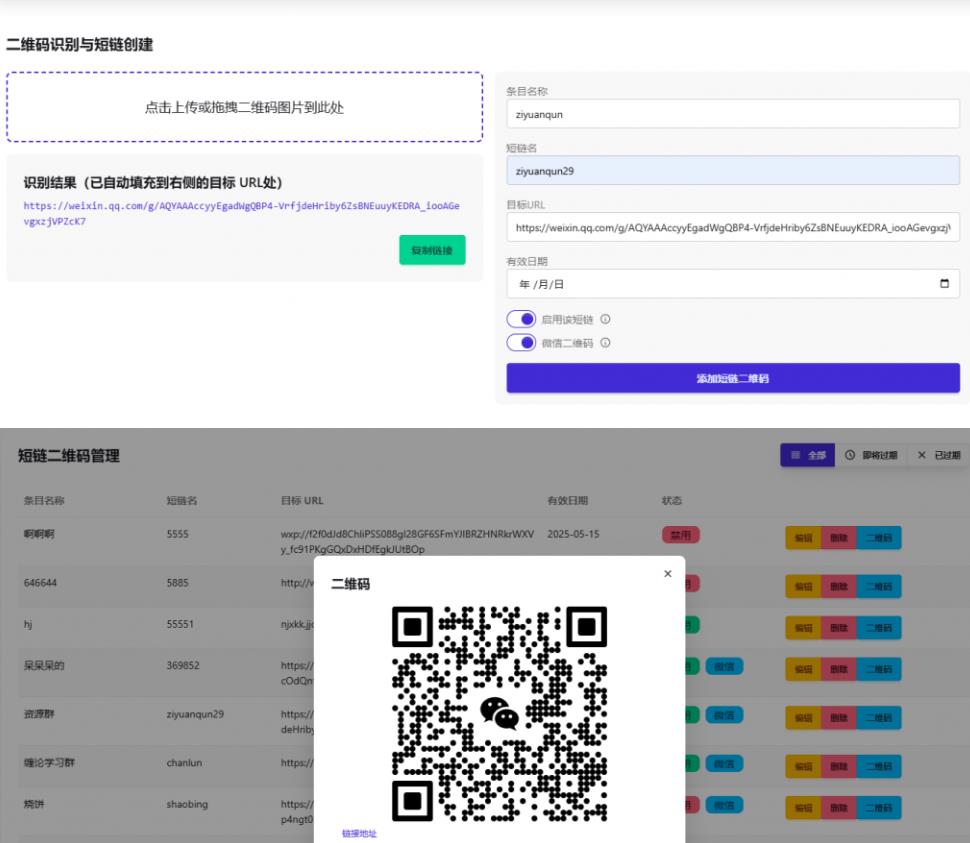The width and height of the screenshot is (970, 843).
Task: Click the QR upload drop zone
Action: [244, 107]
